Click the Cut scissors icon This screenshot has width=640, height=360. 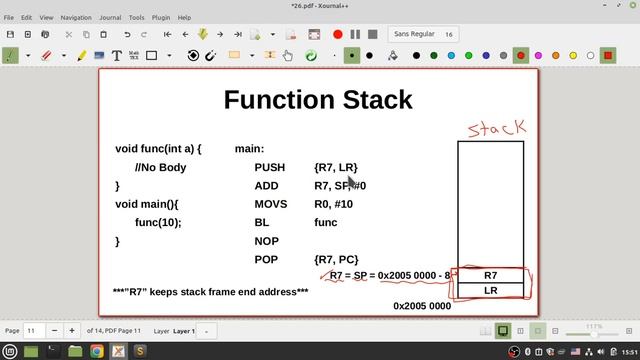point(69,35)
